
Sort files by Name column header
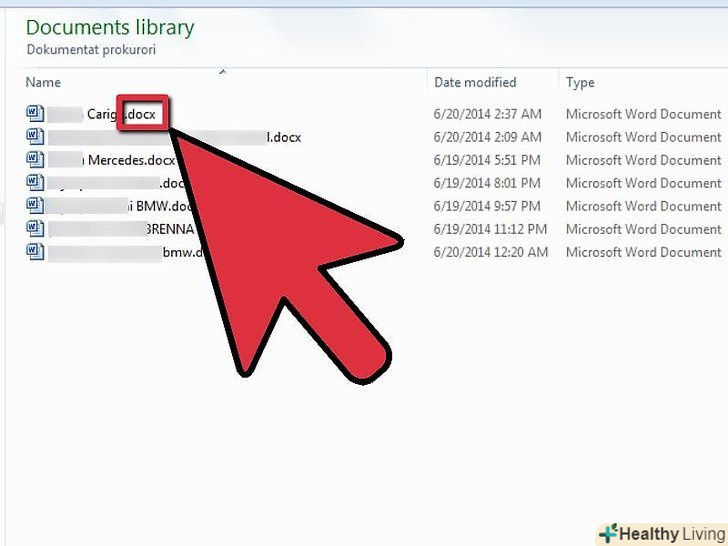43,82
